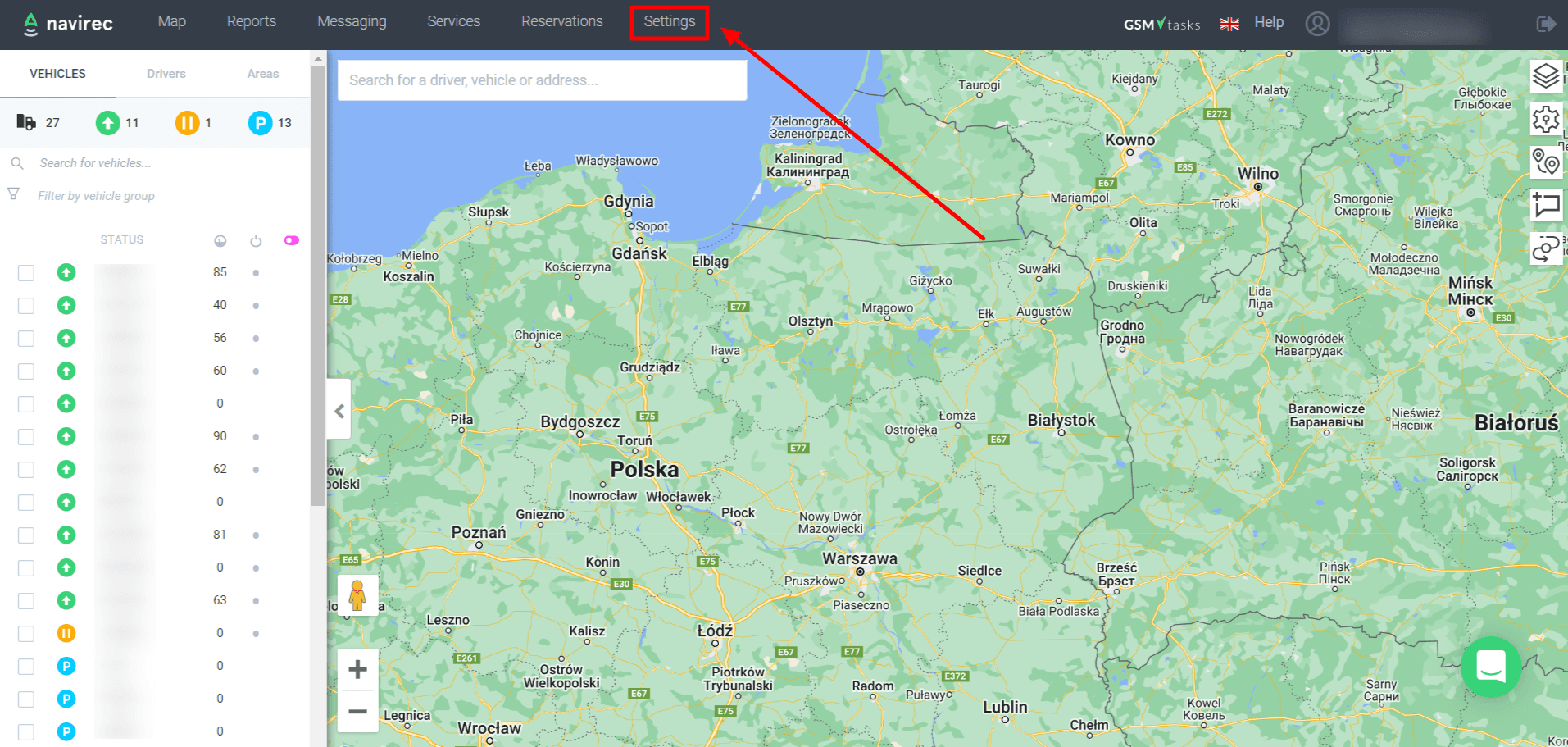Check the vehicle row with speed 81
The height and width of the screenshot is (747, 1568).
click(26, 535)
